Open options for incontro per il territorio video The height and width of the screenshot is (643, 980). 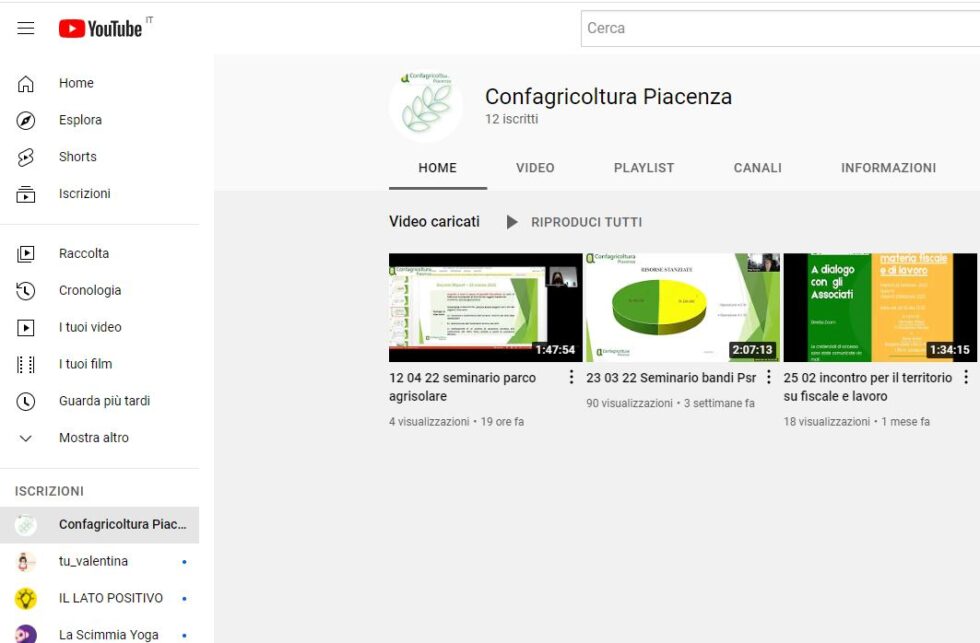click(x=966, y=377)
